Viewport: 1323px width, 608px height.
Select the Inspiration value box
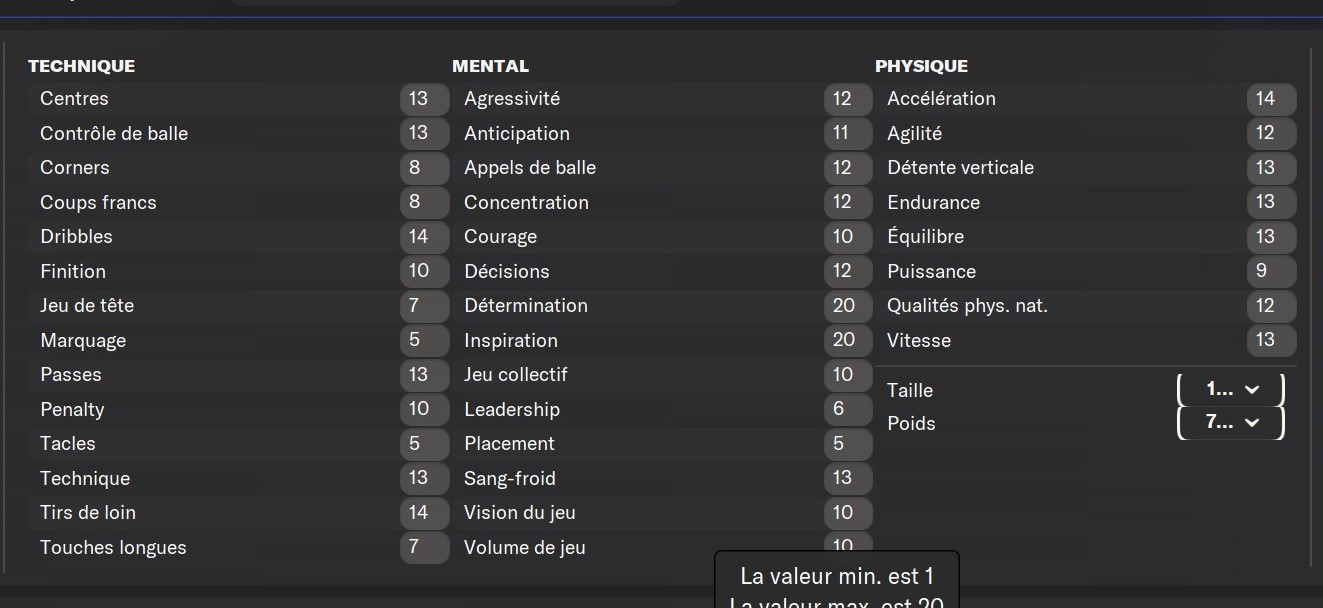tap(848, 340)
